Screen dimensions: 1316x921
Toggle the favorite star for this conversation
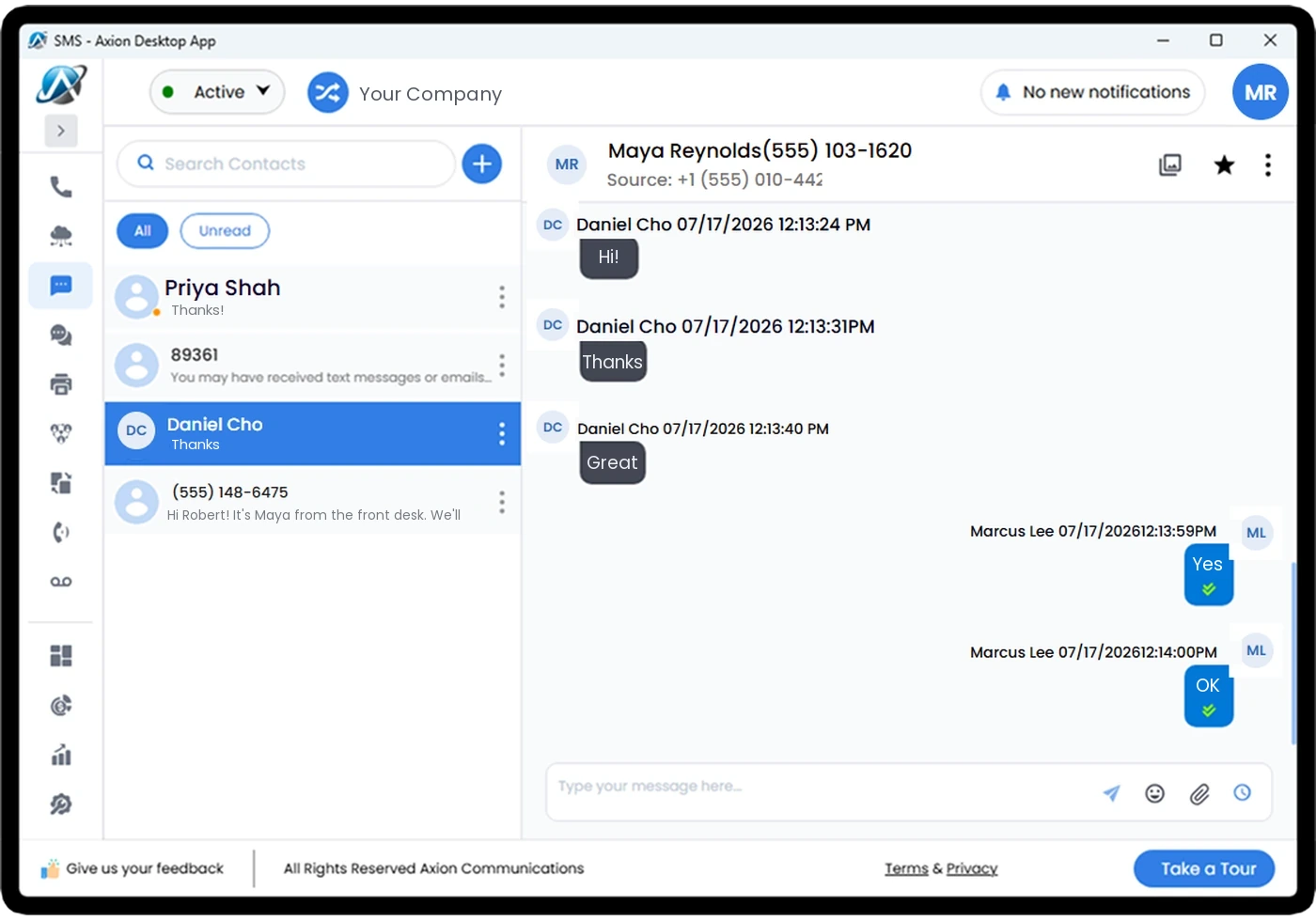[x=1224, y=165]
